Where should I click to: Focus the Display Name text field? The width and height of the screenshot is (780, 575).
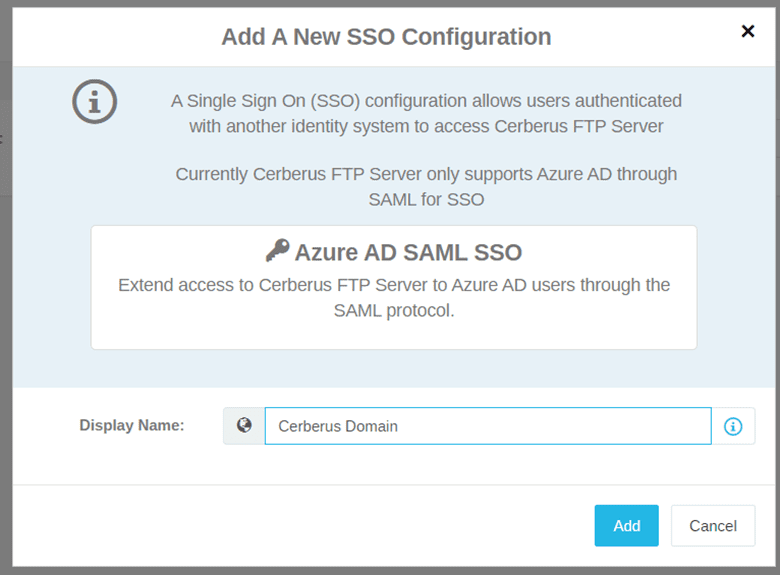click(x=488, y=426)
